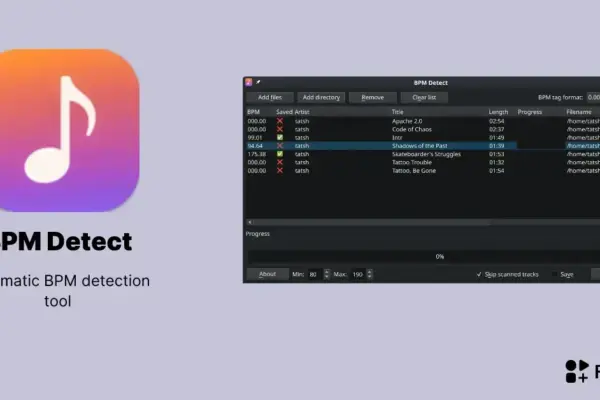This screenshot has width=600, height=400.
Task: Click the red X saved icon for Apache 2.0
Action: [x=280, y=121]
